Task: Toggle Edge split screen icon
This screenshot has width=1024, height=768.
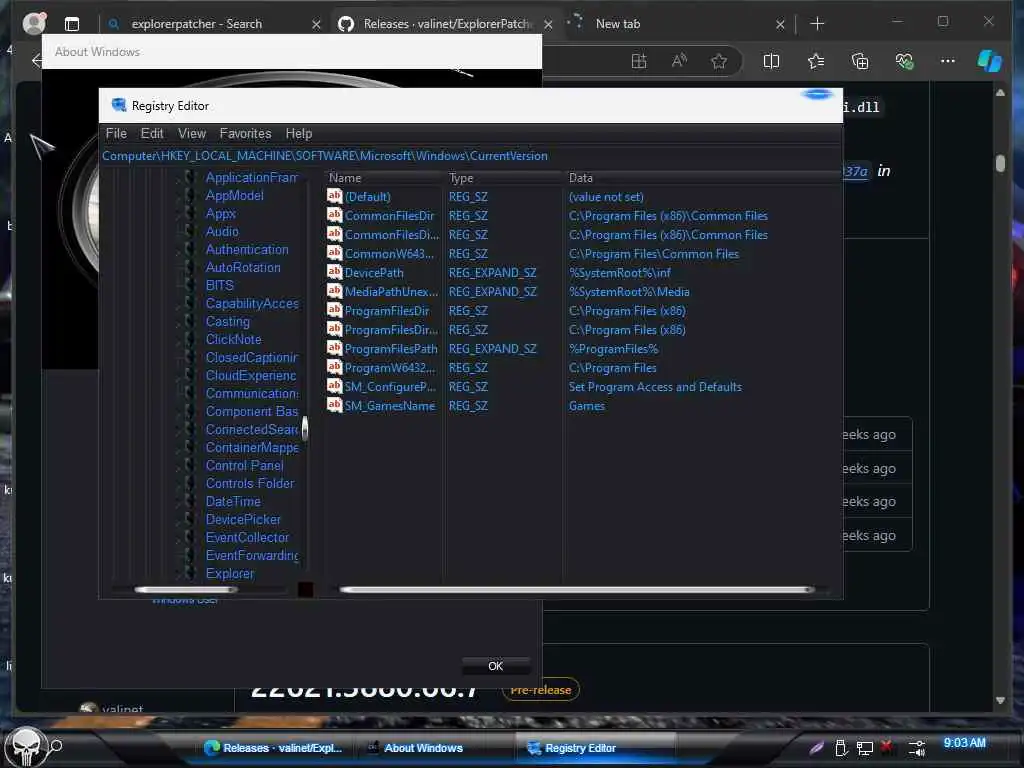Action: tap(771, 61)
